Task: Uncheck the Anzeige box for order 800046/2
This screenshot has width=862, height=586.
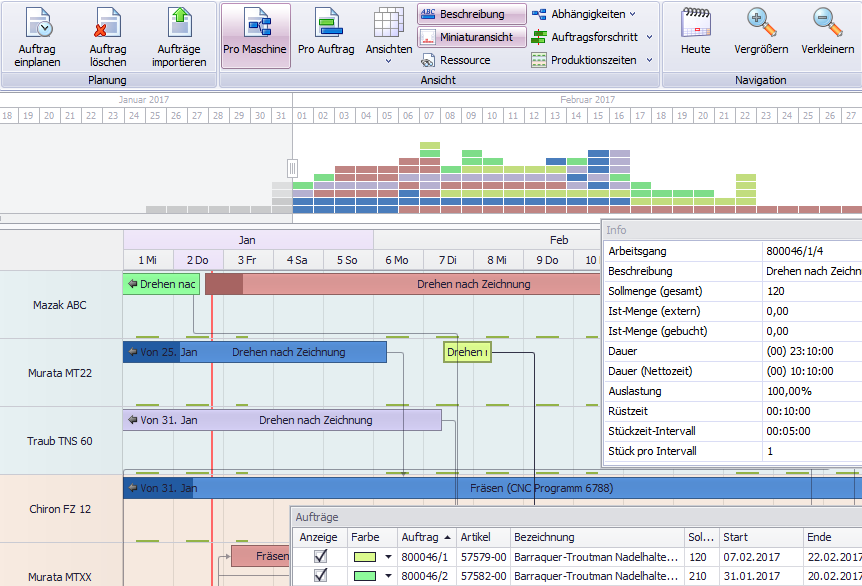Action: 319,573
